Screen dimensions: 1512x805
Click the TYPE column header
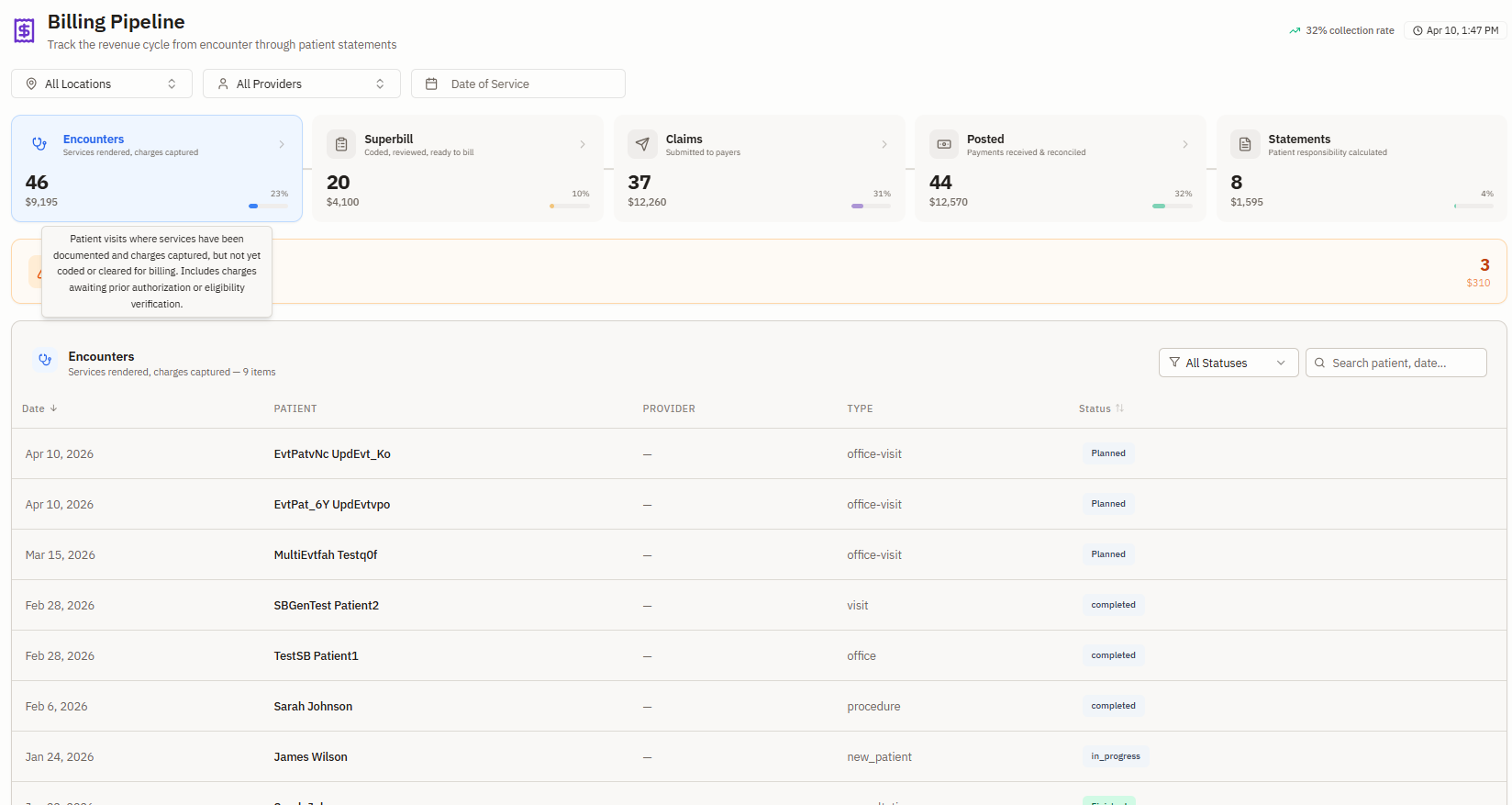pyautogui.click(x=860, y=408)
